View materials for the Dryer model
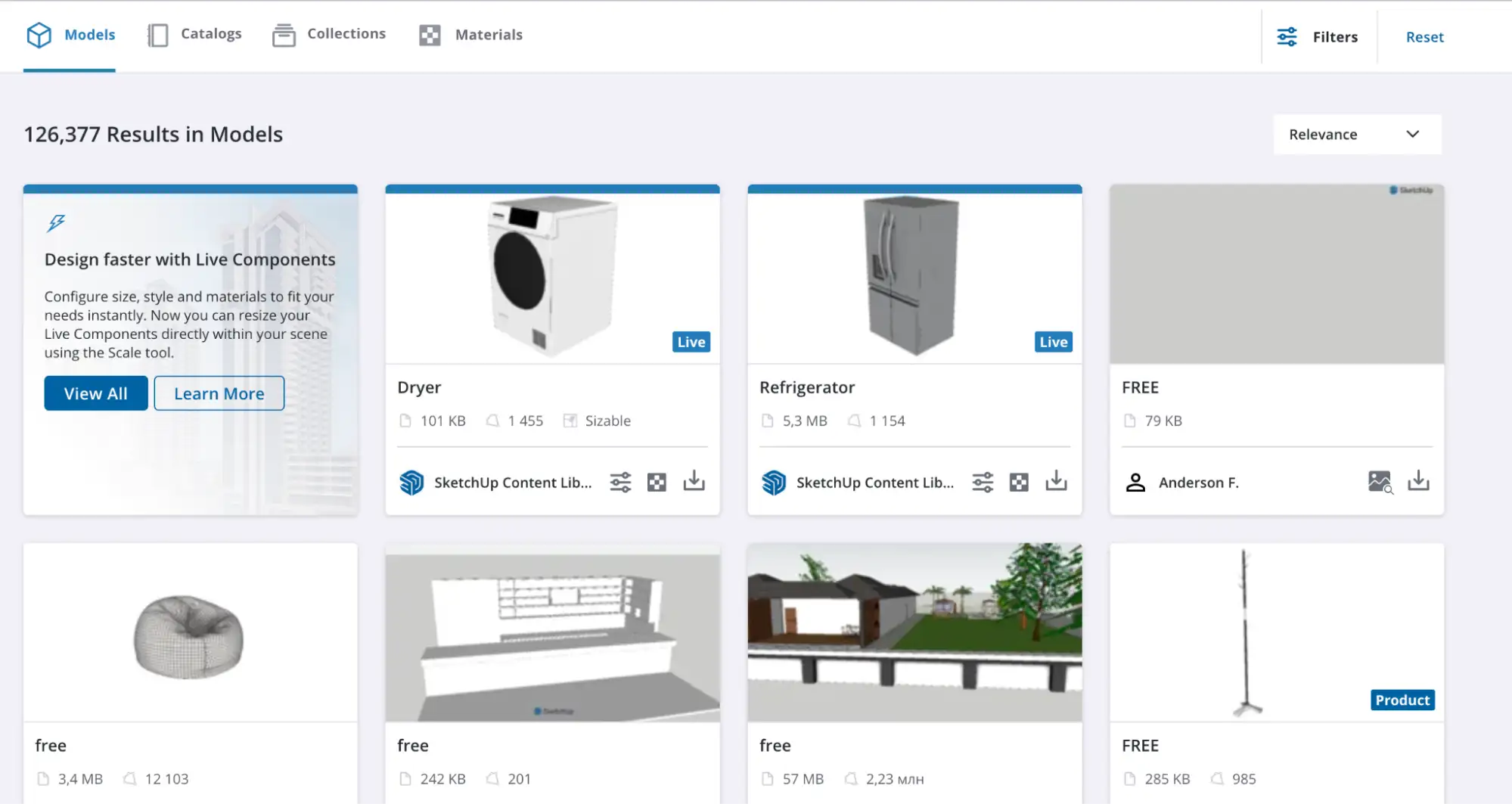The image size is (1512, 804). [x=657, y=483]
